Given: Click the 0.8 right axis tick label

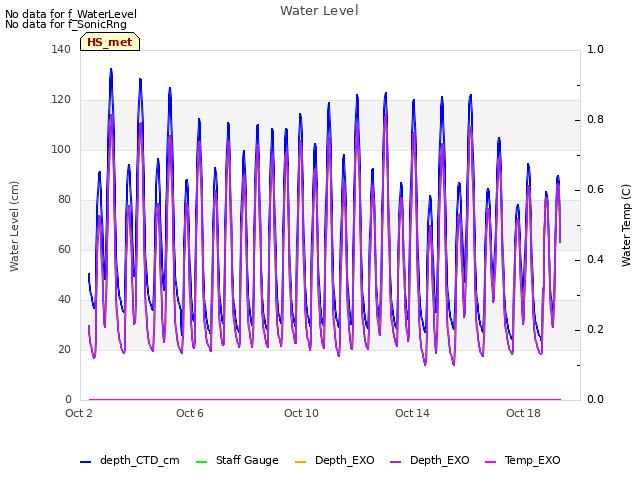Looking at the screenshot, I should tap(595, 120).
